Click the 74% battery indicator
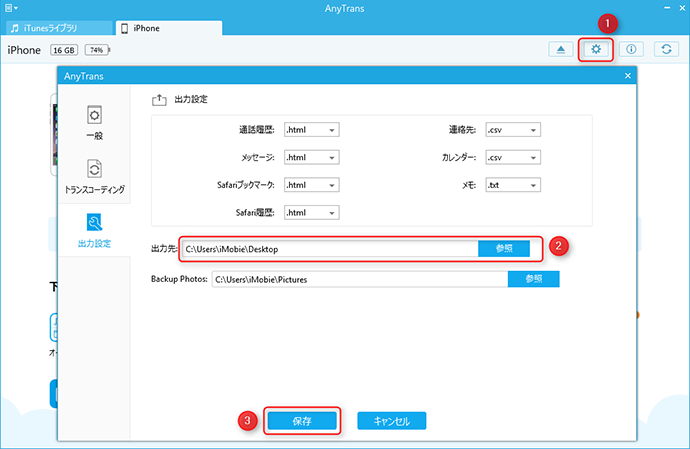The height and width of the screenshot is (449, 690). 97,50
